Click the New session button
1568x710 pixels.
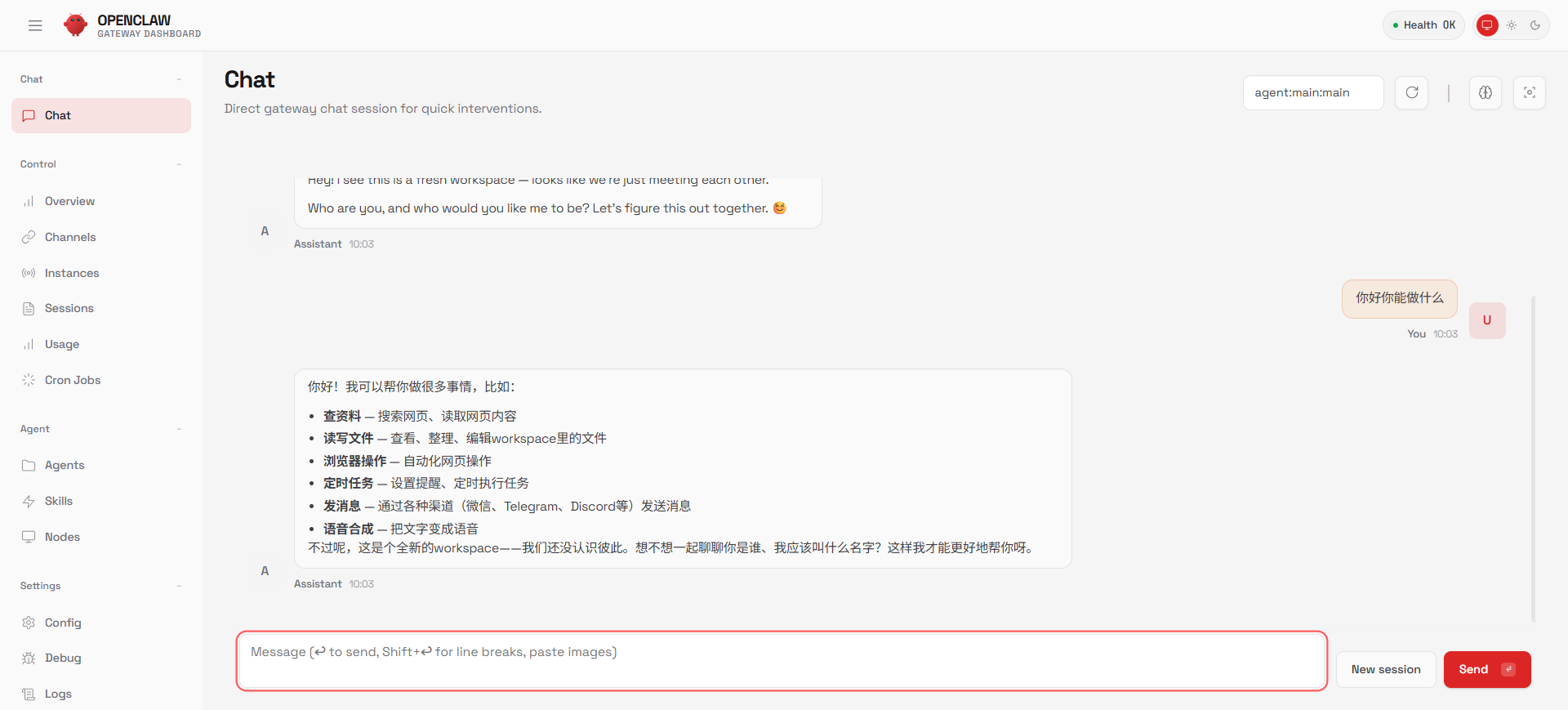1385,669
